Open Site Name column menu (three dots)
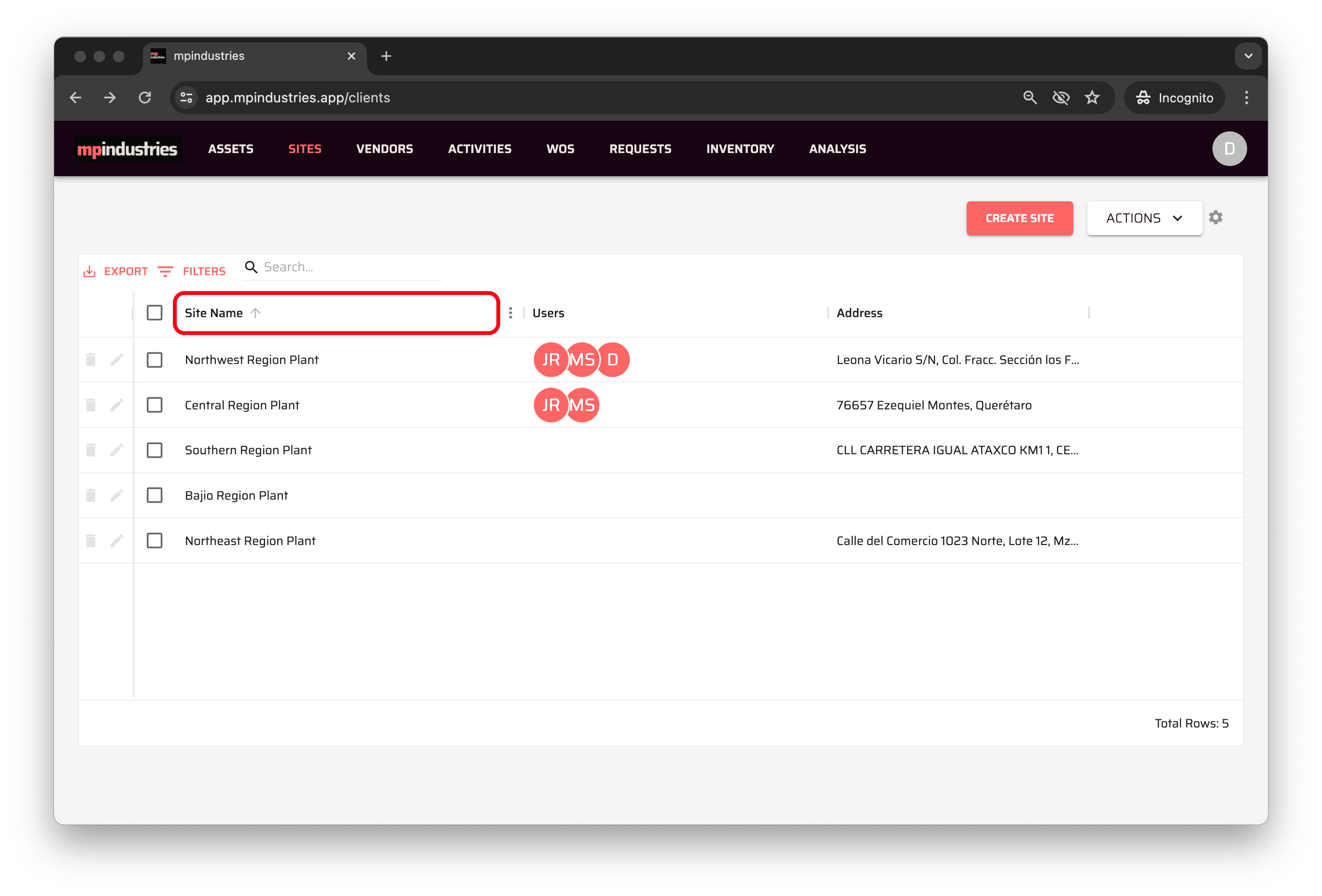The height and width of the screenshot is (896, 1322). 510,313
